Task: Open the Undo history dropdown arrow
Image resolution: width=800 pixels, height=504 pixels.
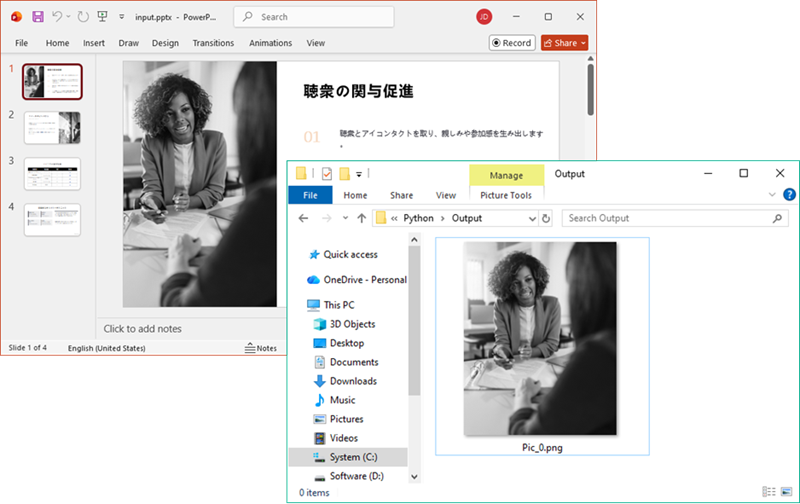Action: click(x=68, y=17)
